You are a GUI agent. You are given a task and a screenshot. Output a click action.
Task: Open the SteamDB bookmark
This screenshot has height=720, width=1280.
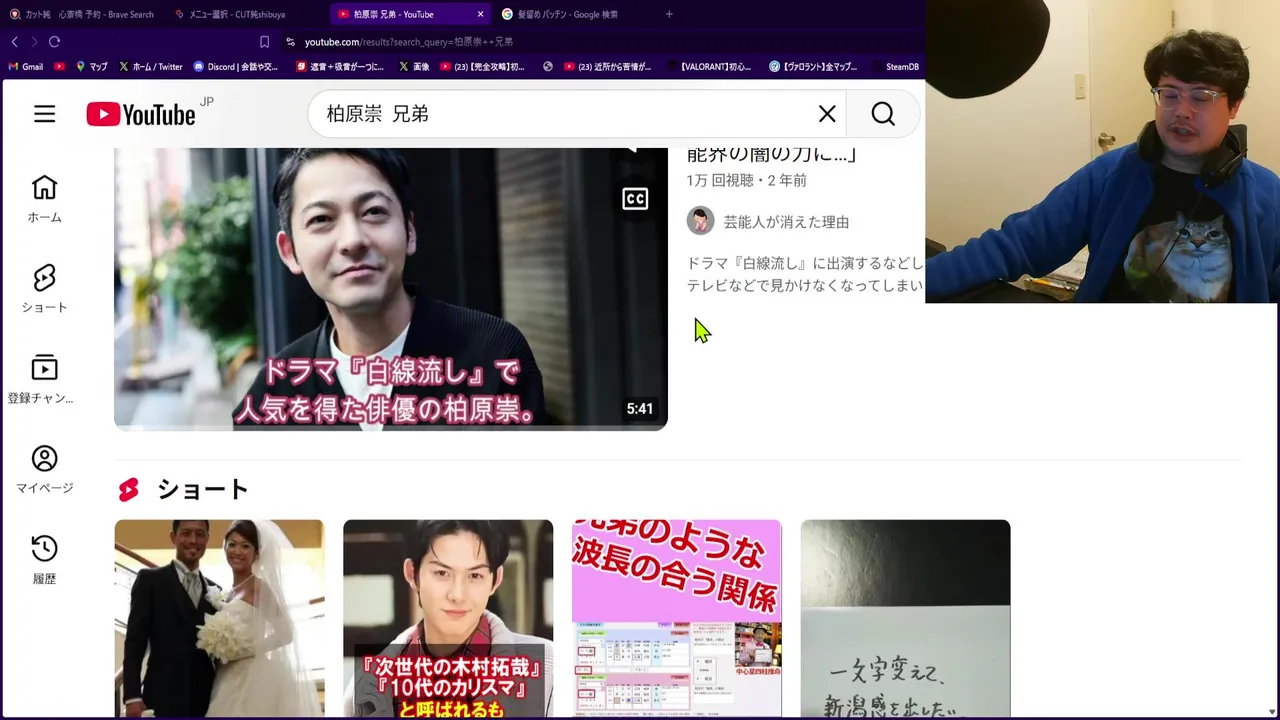(895, 67)
